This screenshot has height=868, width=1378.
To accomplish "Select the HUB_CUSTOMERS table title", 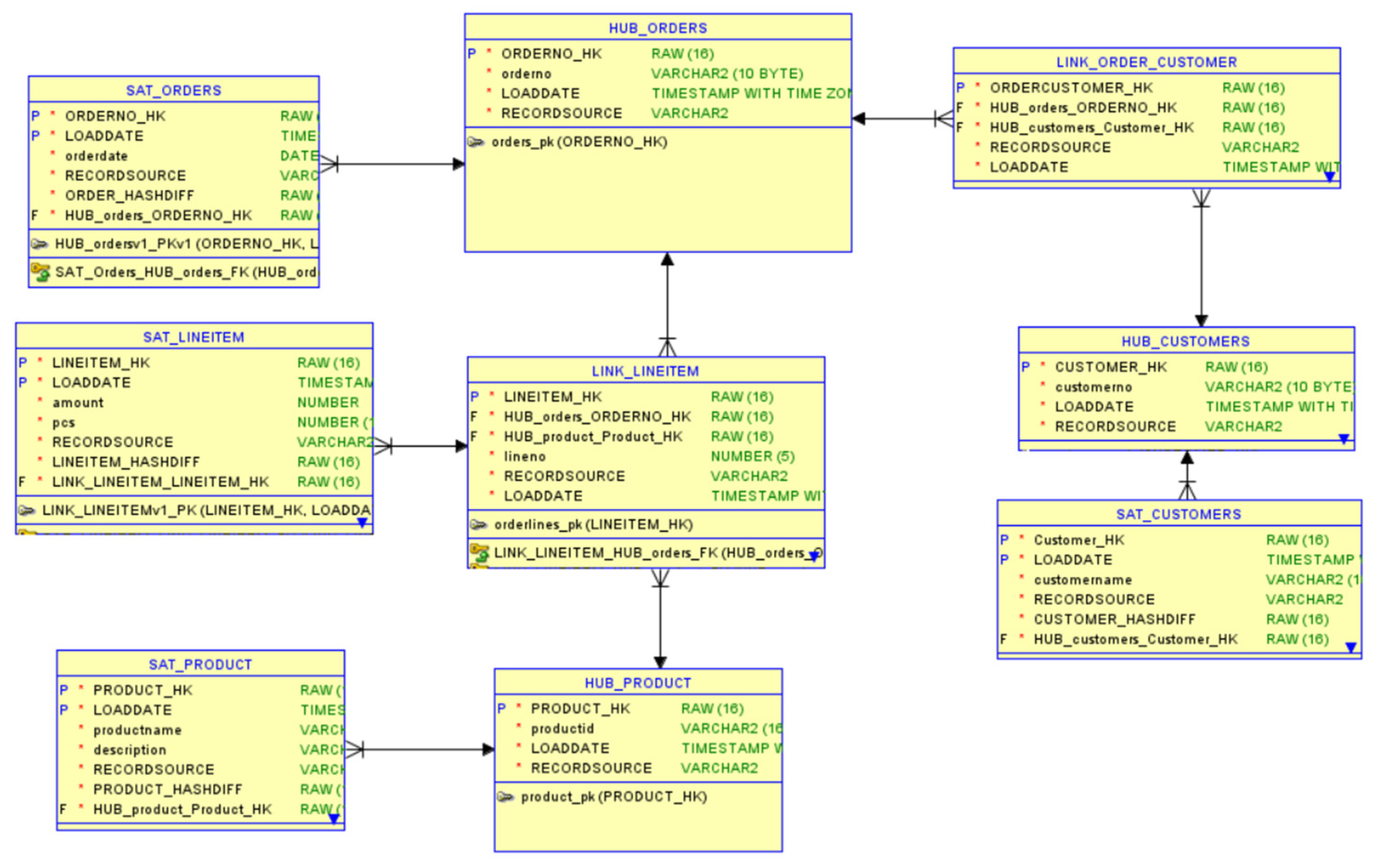I will coord(1186,342).
